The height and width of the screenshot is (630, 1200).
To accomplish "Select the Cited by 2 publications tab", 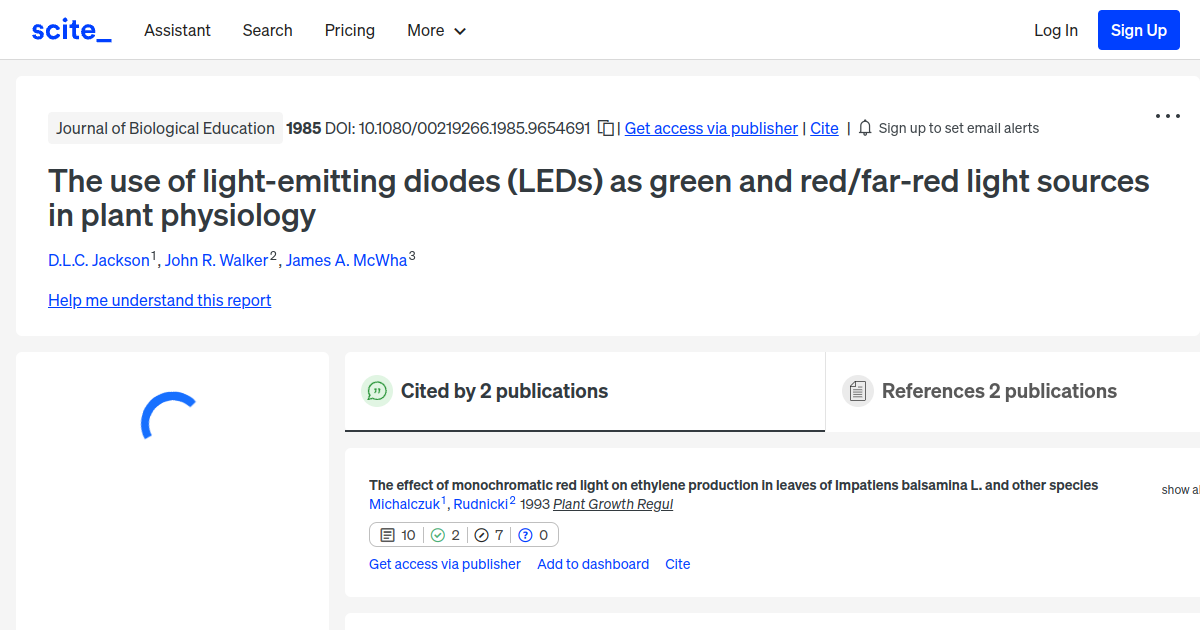I will pyautogui.click(x=505, y=391).
